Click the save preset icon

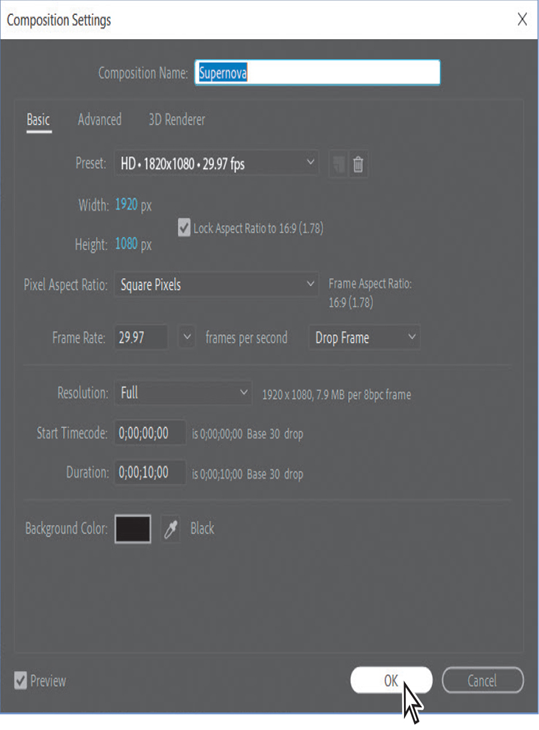point(338,164)
